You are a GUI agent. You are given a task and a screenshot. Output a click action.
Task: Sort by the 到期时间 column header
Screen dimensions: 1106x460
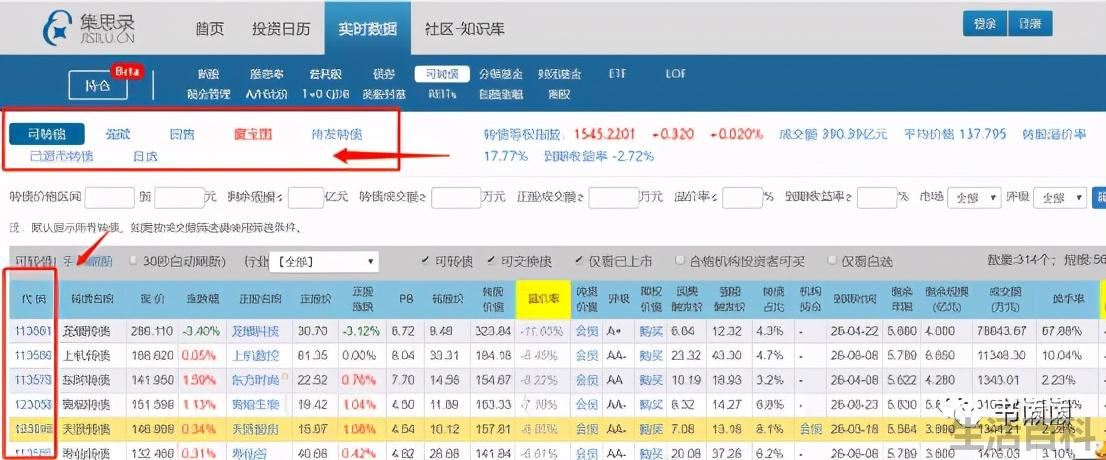[853, 299]
